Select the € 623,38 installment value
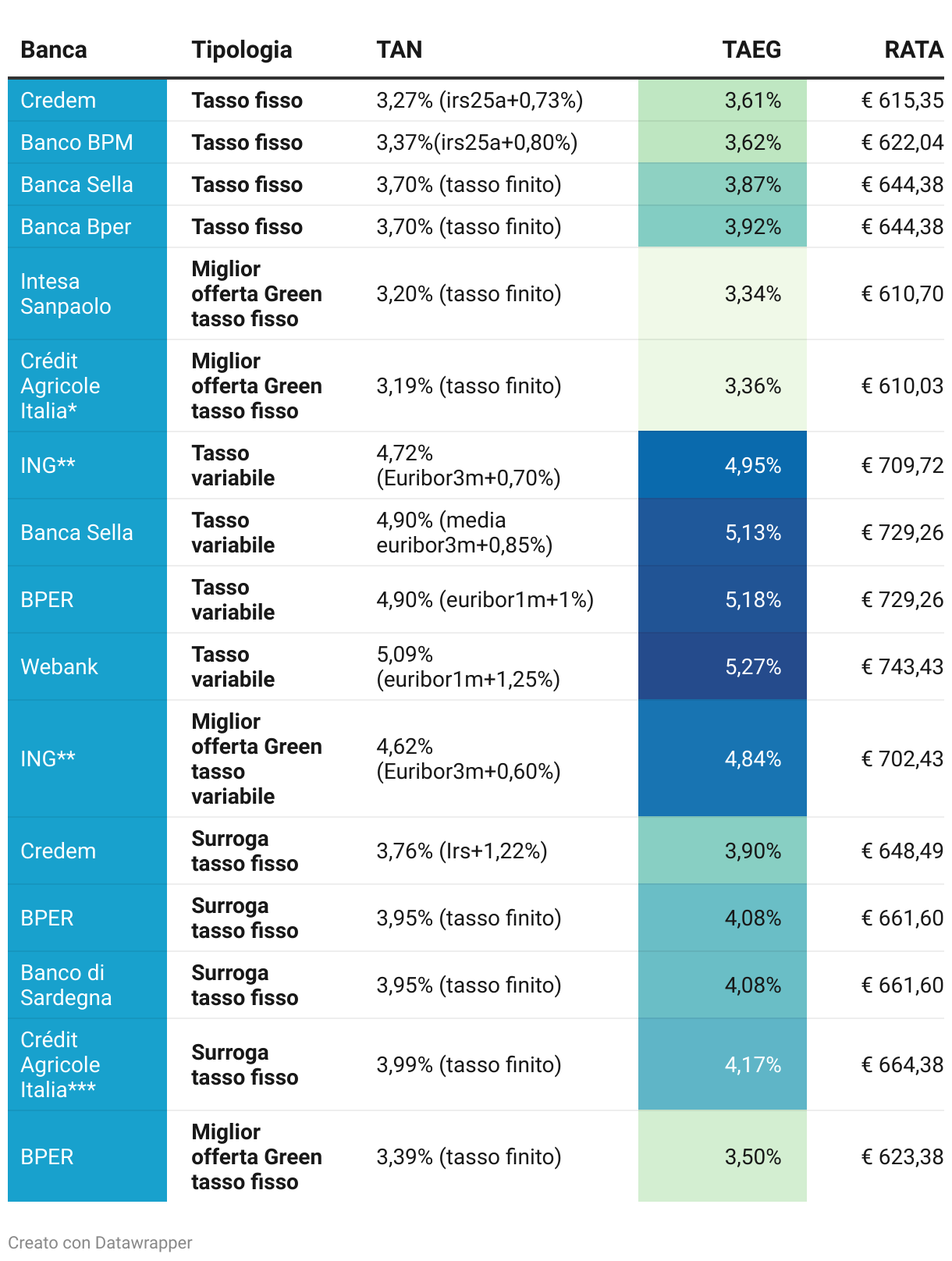Image resolution: width=952 pixels, height=1261 pixels. click(902, 1157)
